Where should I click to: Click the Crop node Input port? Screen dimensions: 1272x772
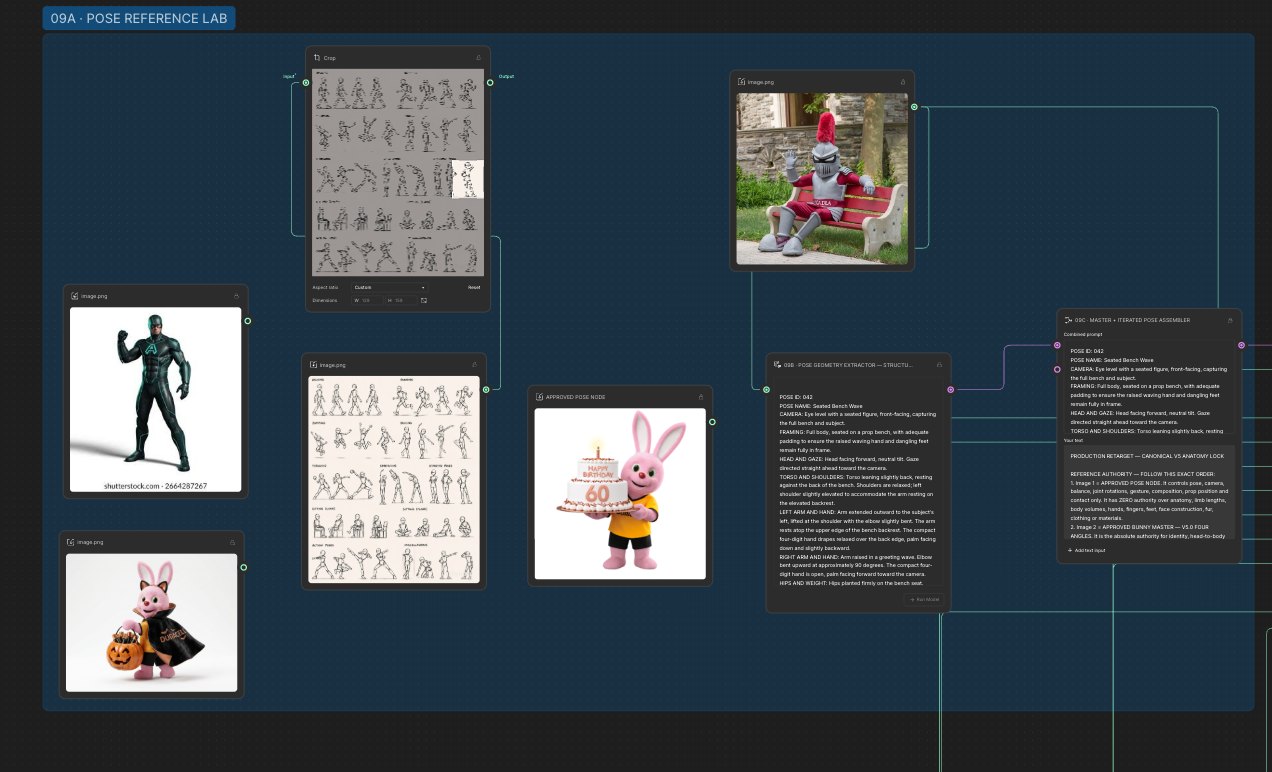pos(306,83)
